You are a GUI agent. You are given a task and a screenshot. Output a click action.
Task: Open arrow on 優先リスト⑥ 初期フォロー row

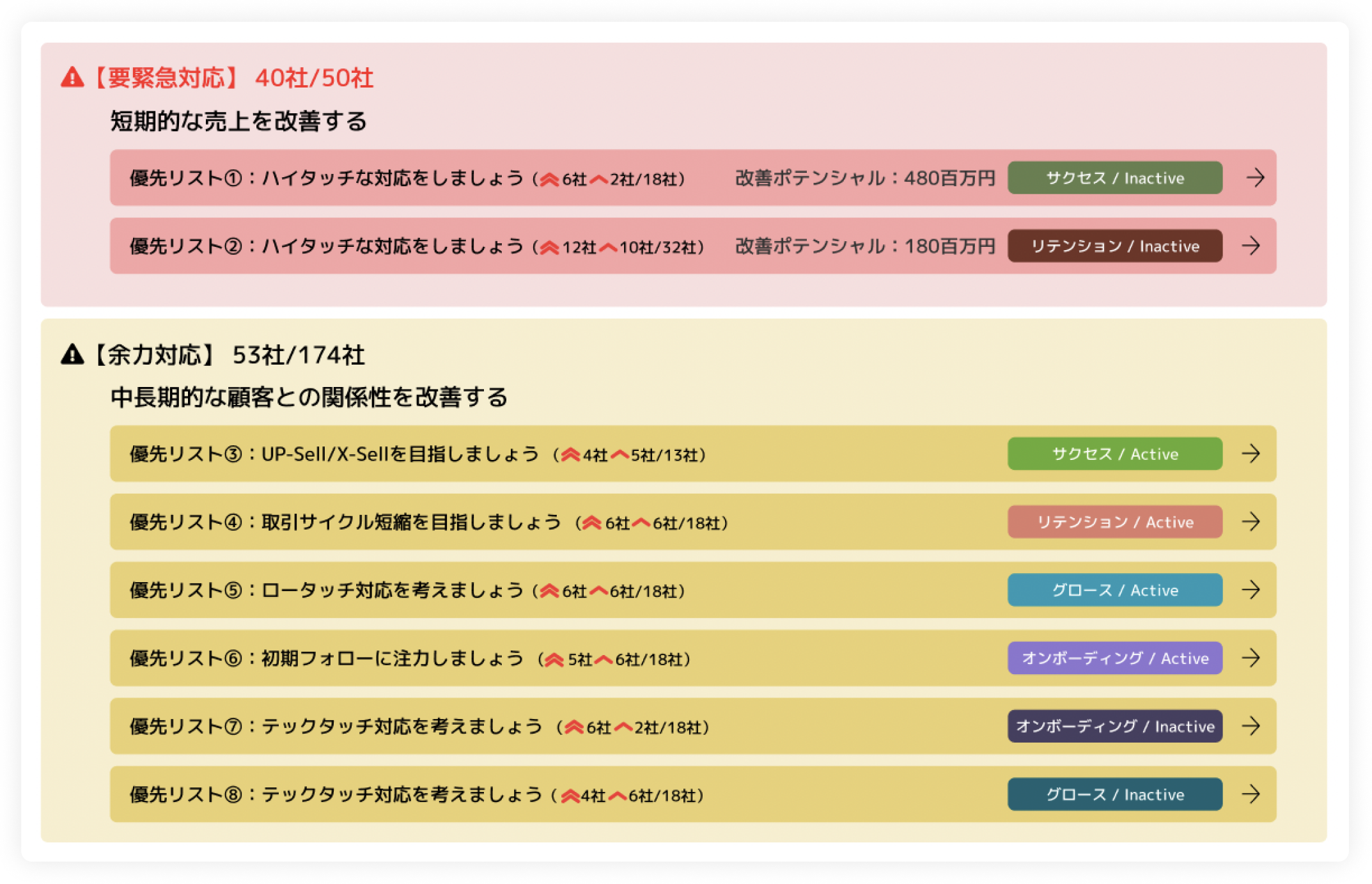(1251, 658)
